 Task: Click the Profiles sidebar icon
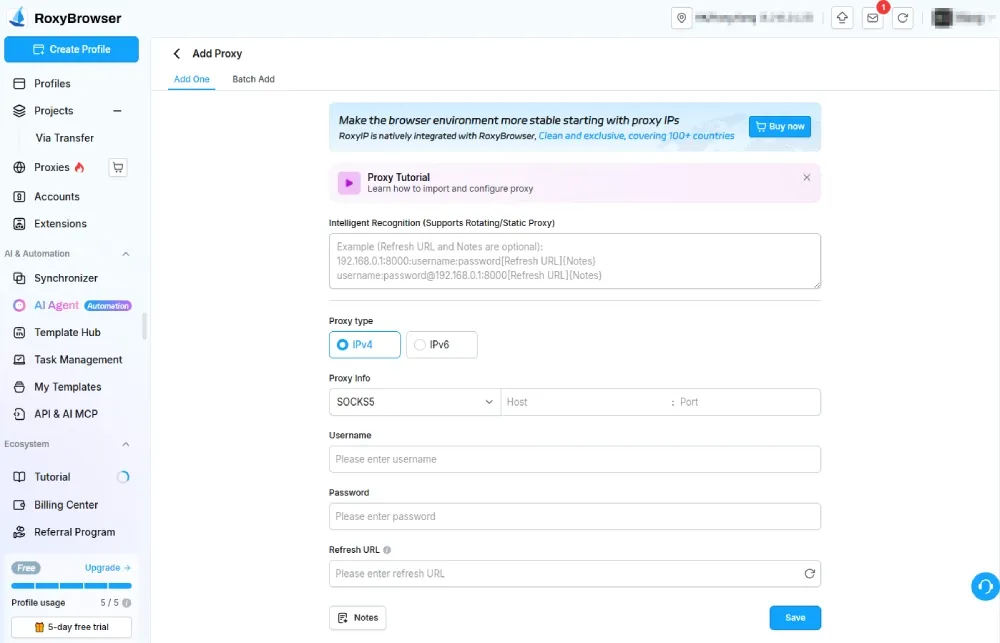(19, 84)
